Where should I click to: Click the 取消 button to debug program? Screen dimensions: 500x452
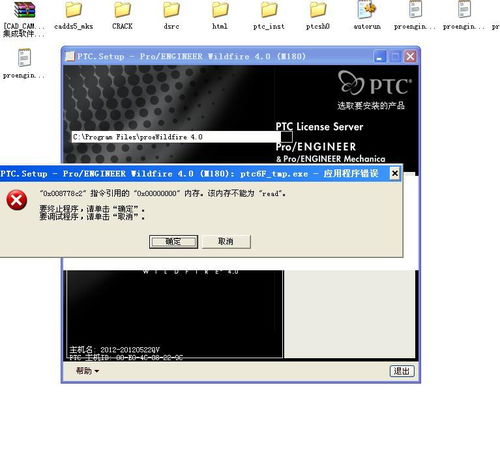(226, 241)
